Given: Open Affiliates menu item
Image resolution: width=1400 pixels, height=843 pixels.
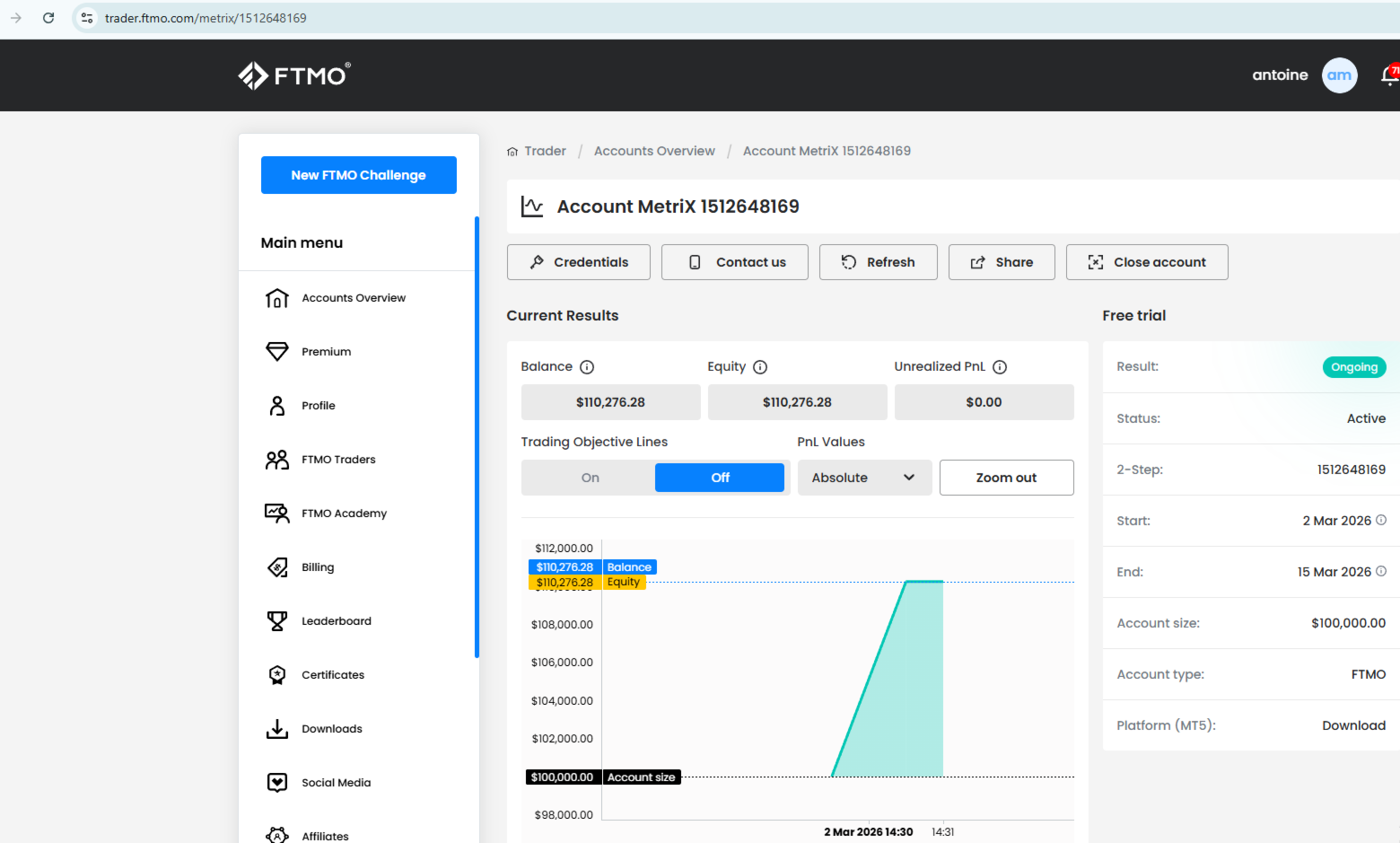Looking at the screenshot, I should pyautogui.click(x=325, y=836).
